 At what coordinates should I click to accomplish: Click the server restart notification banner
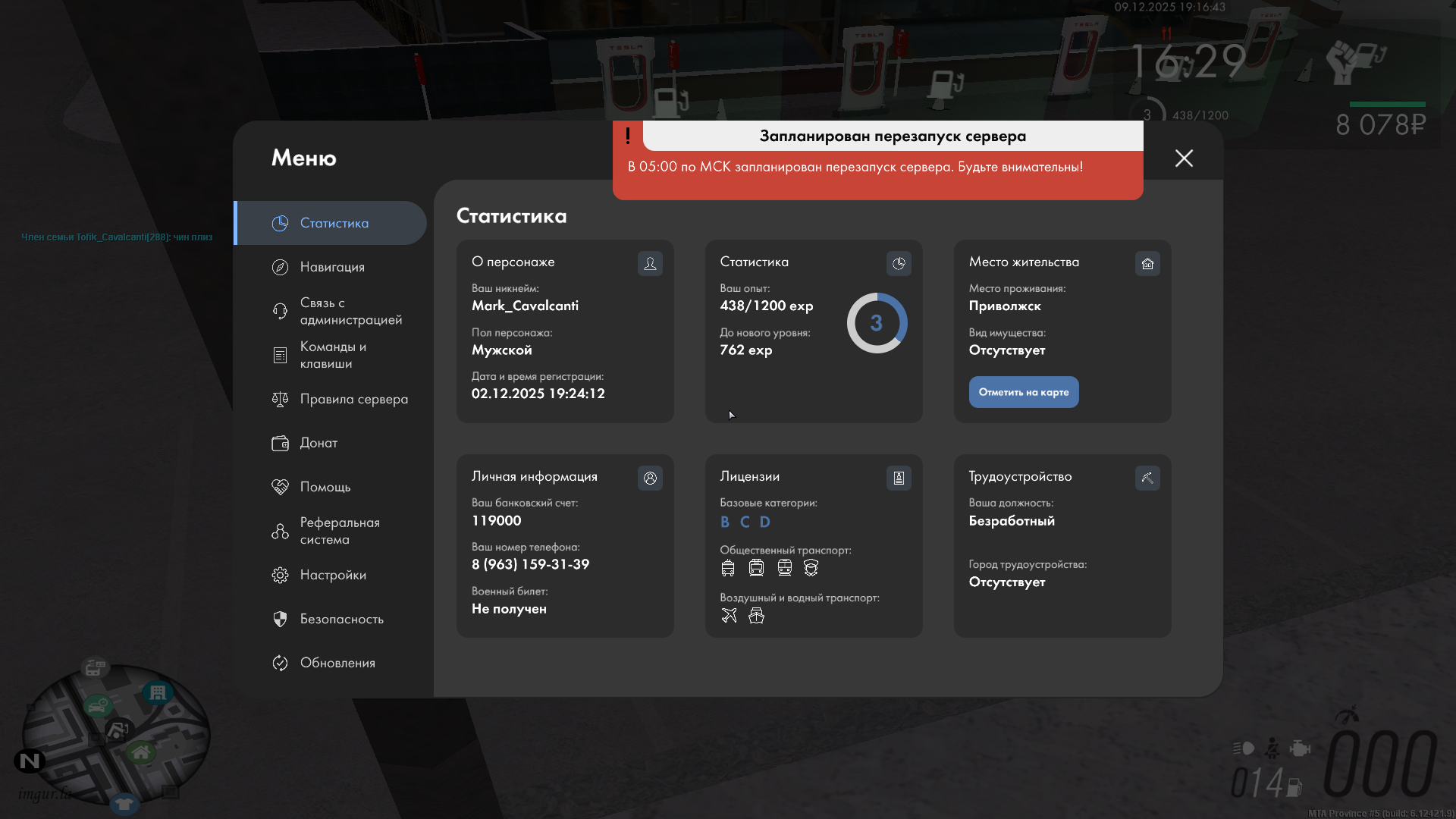[x=877, y=161]
